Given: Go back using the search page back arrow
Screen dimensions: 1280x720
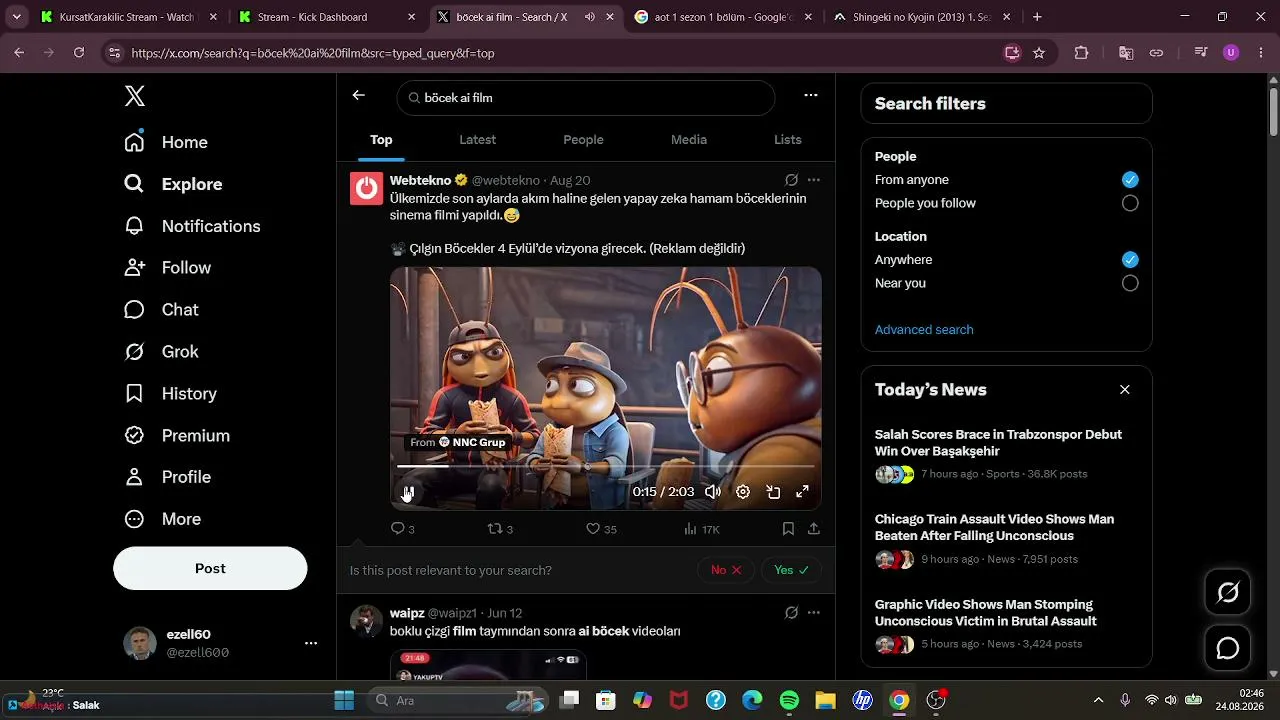Looking at the screenshot, I should [359, 96].
